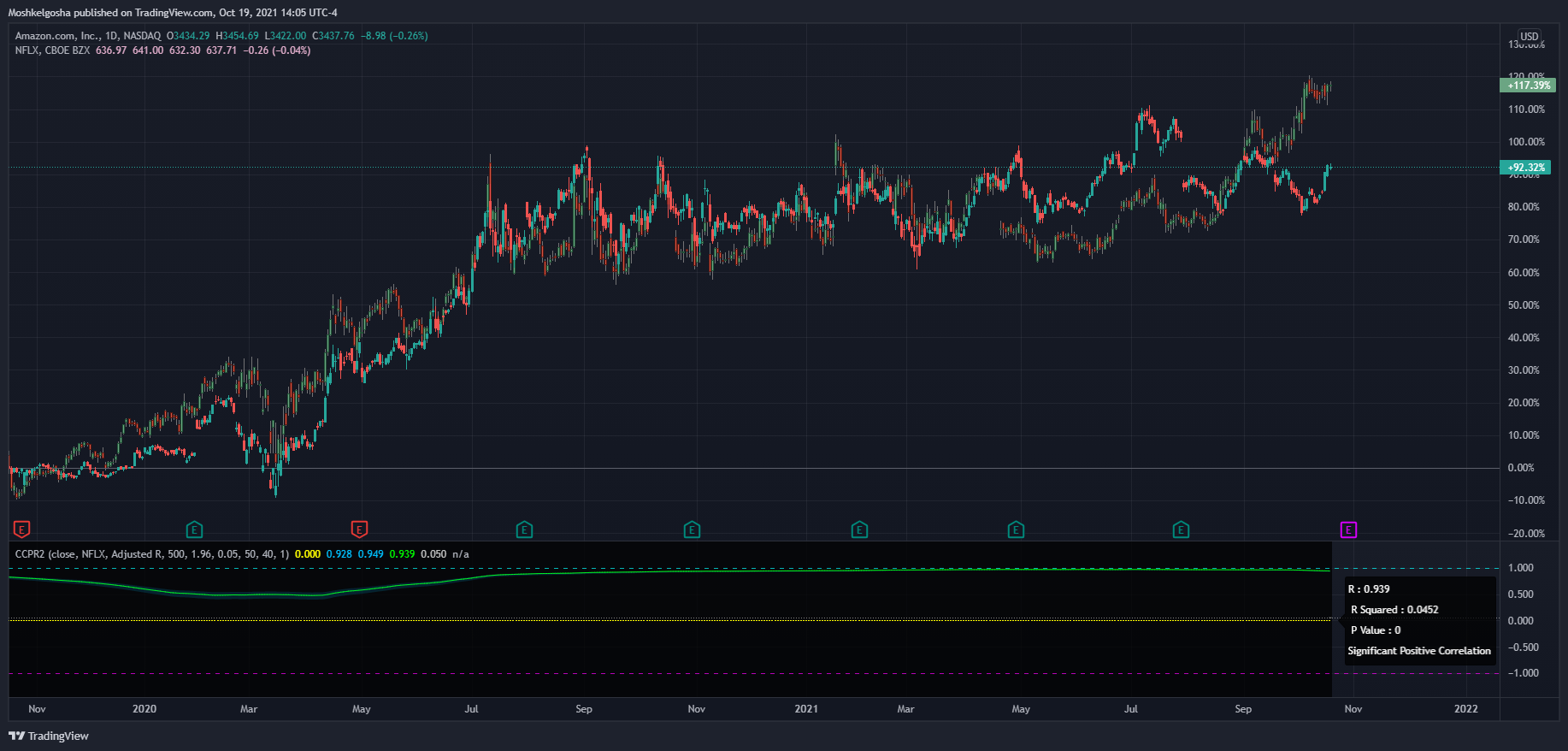Click the red earnings marker near May 2020
1568x751 pixels.
tap(359, 529)
